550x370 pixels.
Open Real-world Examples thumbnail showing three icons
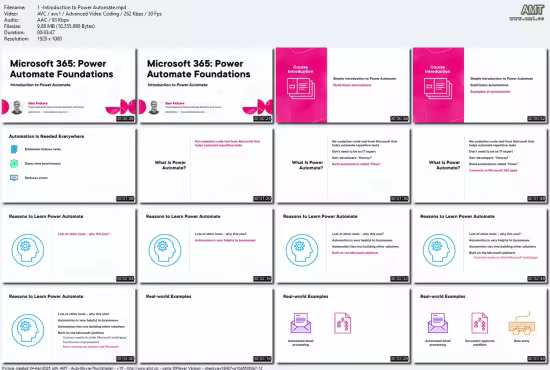pyautogui.click(x=480, y=325)
